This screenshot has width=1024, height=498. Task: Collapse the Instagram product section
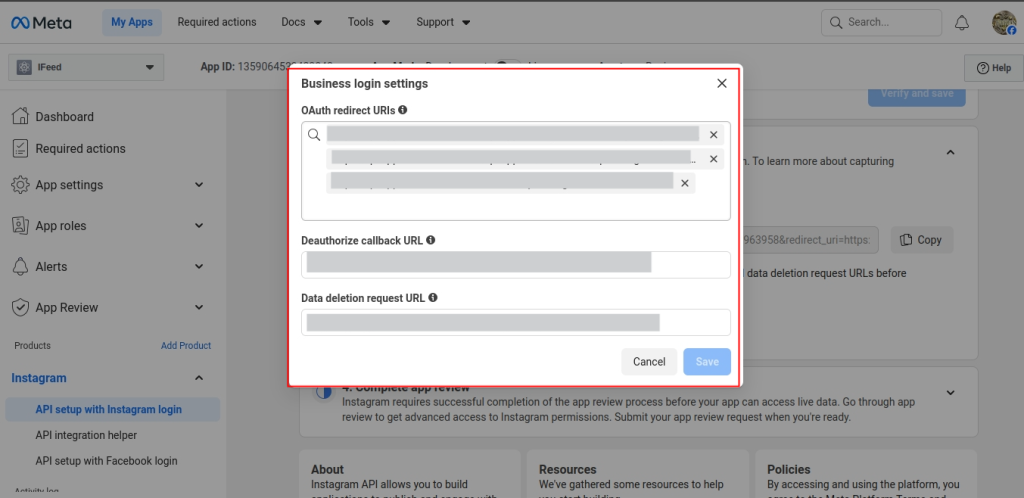[x=199, y=378]
